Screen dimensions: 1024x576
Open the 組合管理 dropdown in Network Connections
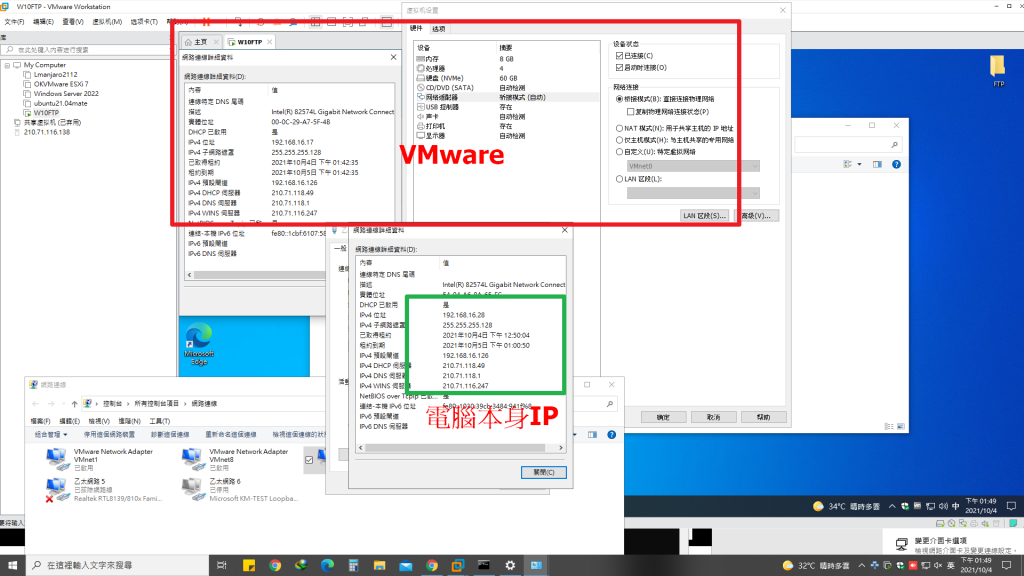coord(50,434)
